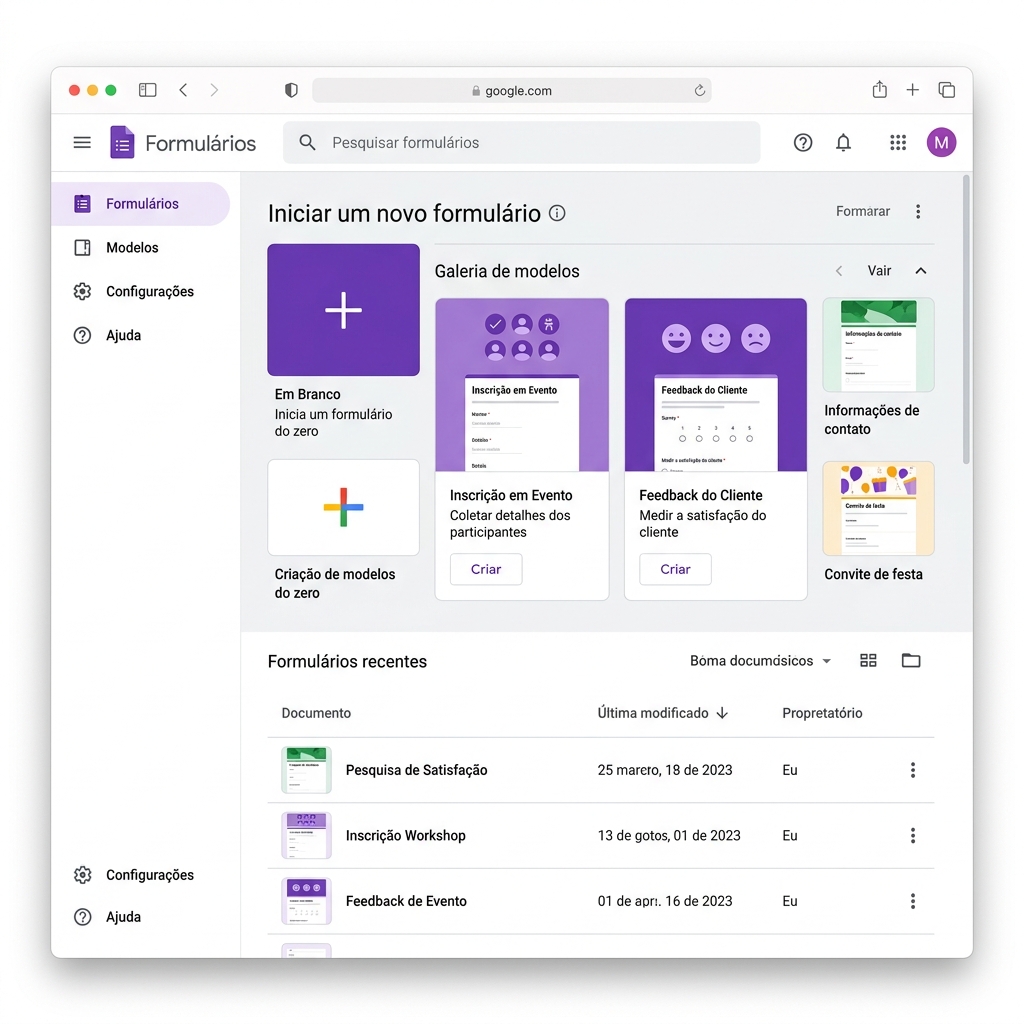Select Formulários in the sidebar
This screenshot has height=1024, width=1024.
pos(140,204)
